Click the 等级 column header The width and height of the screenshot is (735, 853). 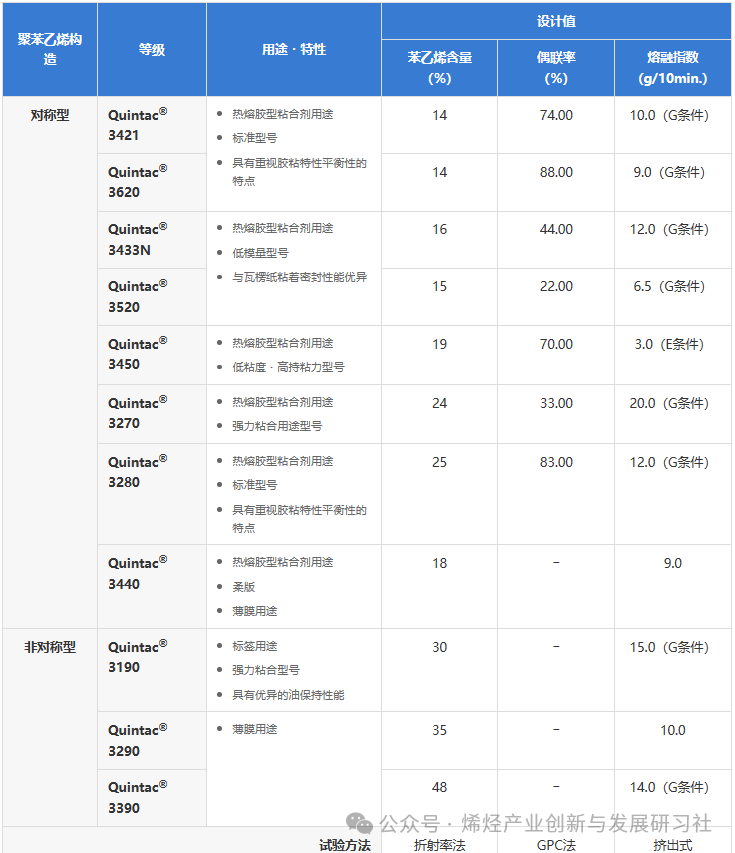152,49
